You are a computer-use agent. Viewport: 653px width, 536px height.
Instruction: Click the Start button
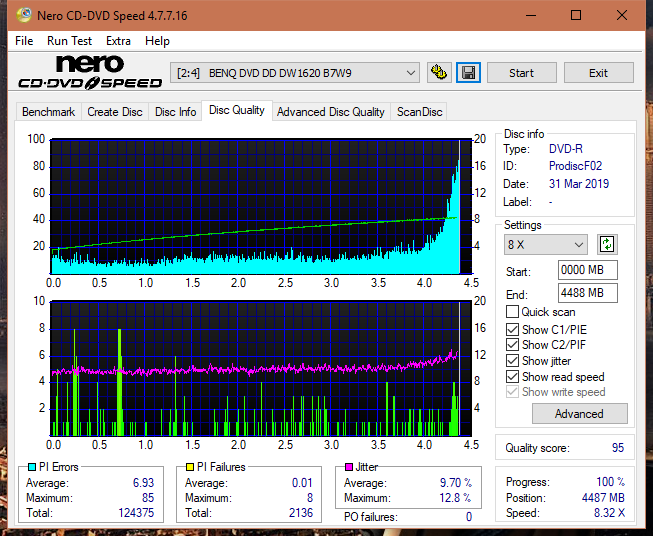pyautogui.click(x=521, y=73)
